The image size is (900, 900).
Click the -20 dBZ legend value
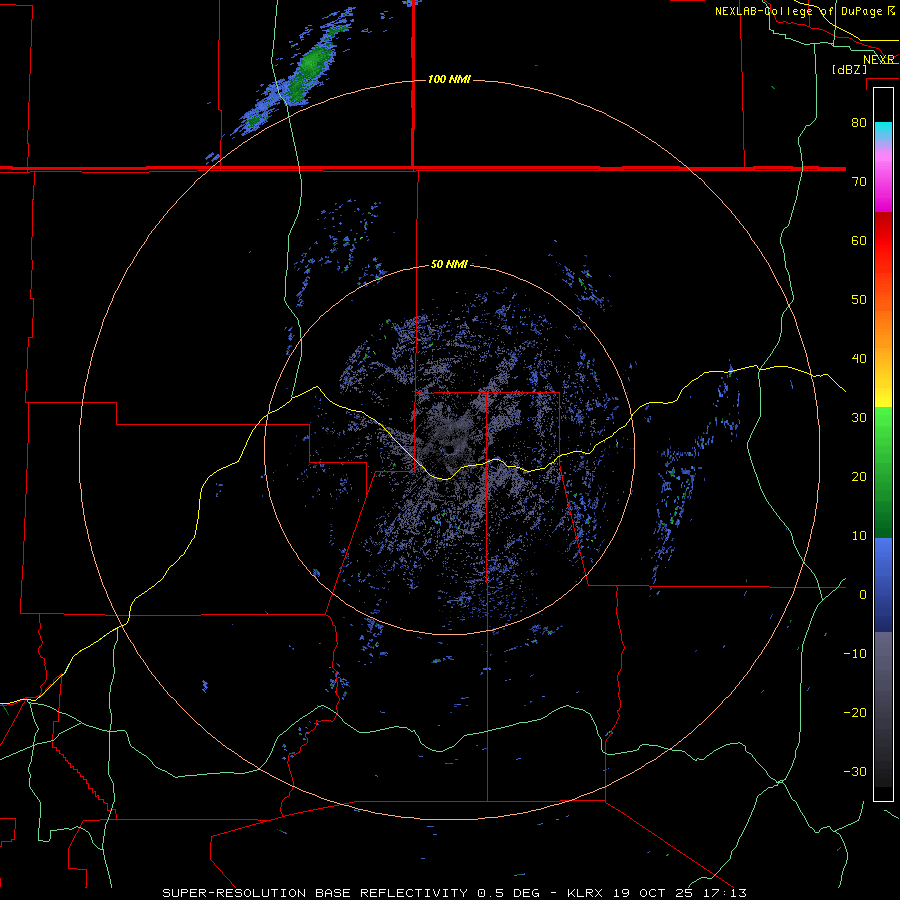855,713
